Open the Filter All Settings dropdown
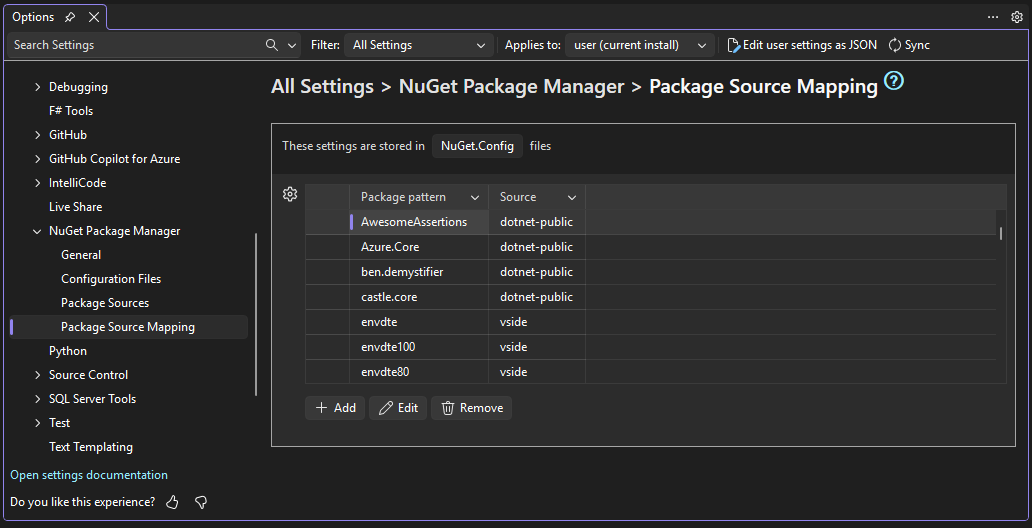 419,45
